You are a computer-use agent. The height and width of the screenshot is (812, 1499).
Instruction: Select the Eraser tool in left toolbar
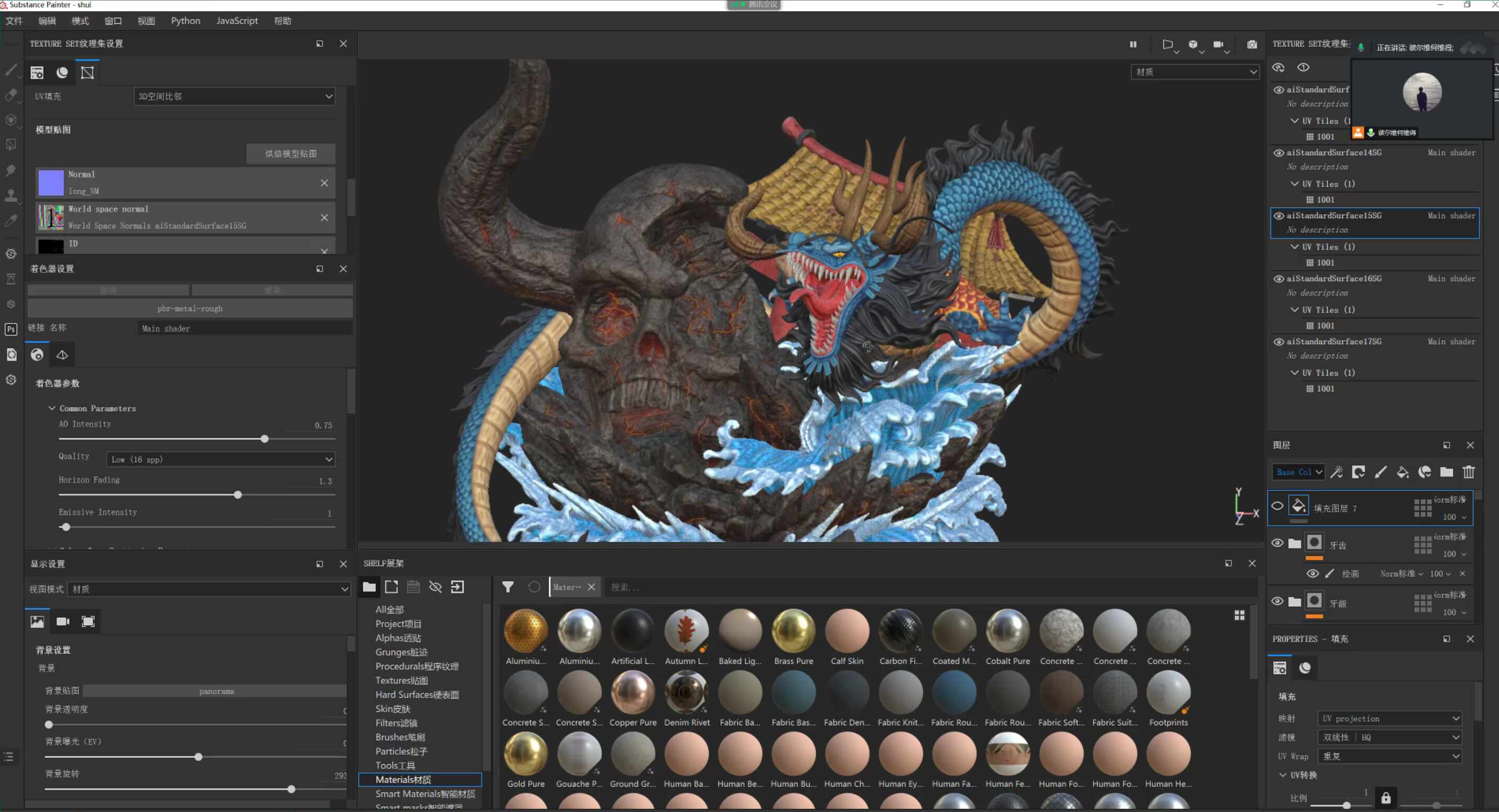[11, 95]
